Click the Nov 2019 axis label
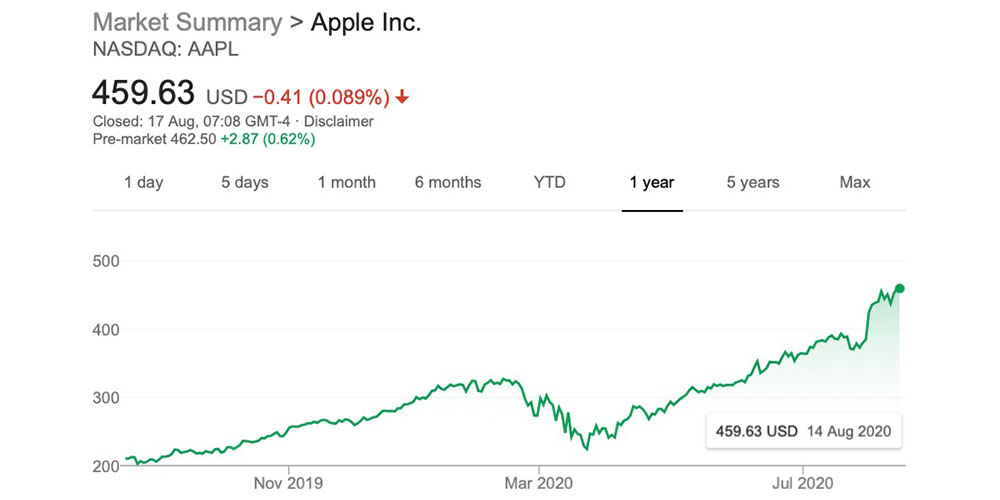The height and width of the screenshot is (500, 1000). click(288, 483)
